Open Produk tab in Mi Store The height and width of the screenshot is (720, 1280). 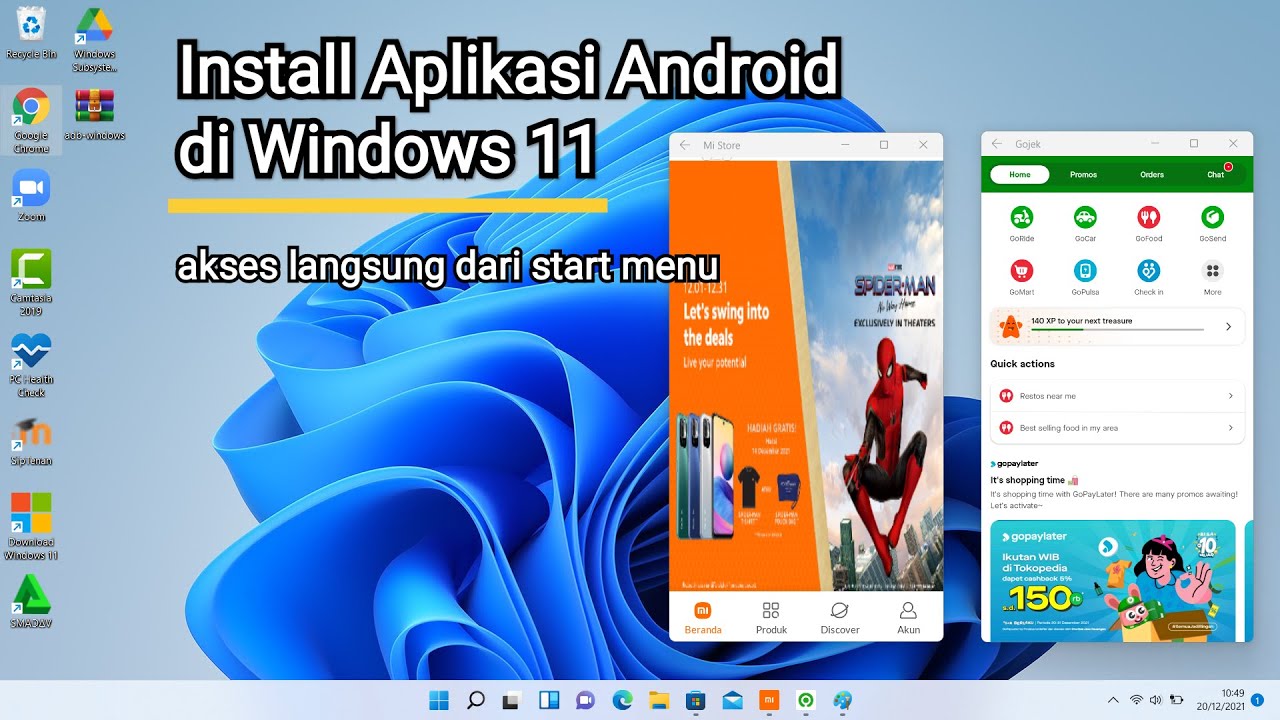pos(771,618)
